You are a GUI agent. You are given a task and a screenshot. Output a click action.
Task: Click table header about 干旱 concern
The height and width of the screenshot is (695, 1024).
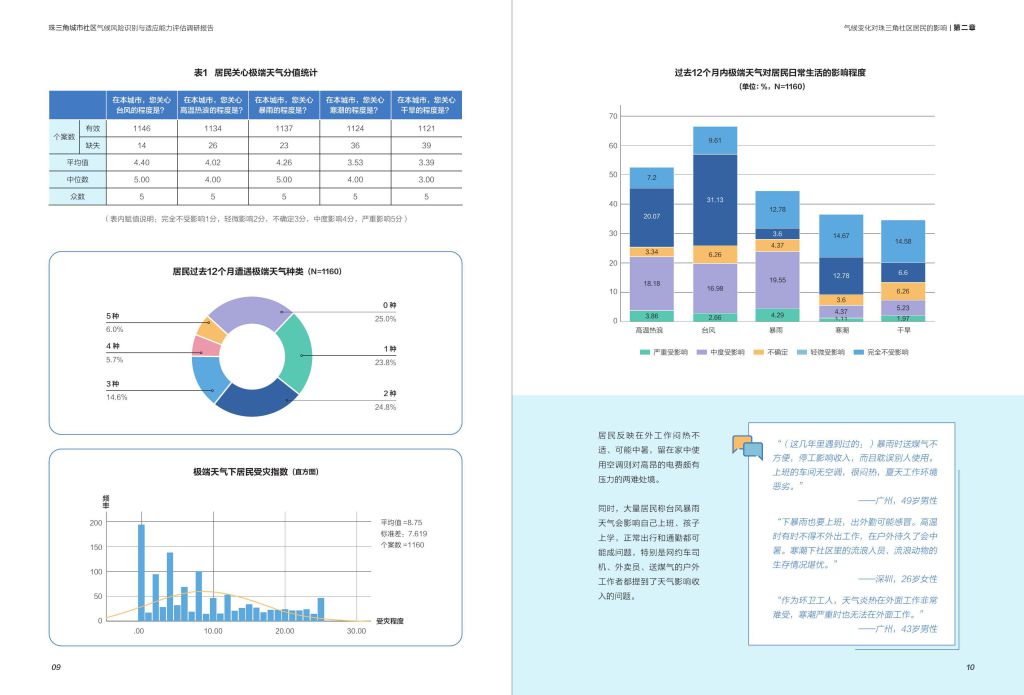pos(427,105)
